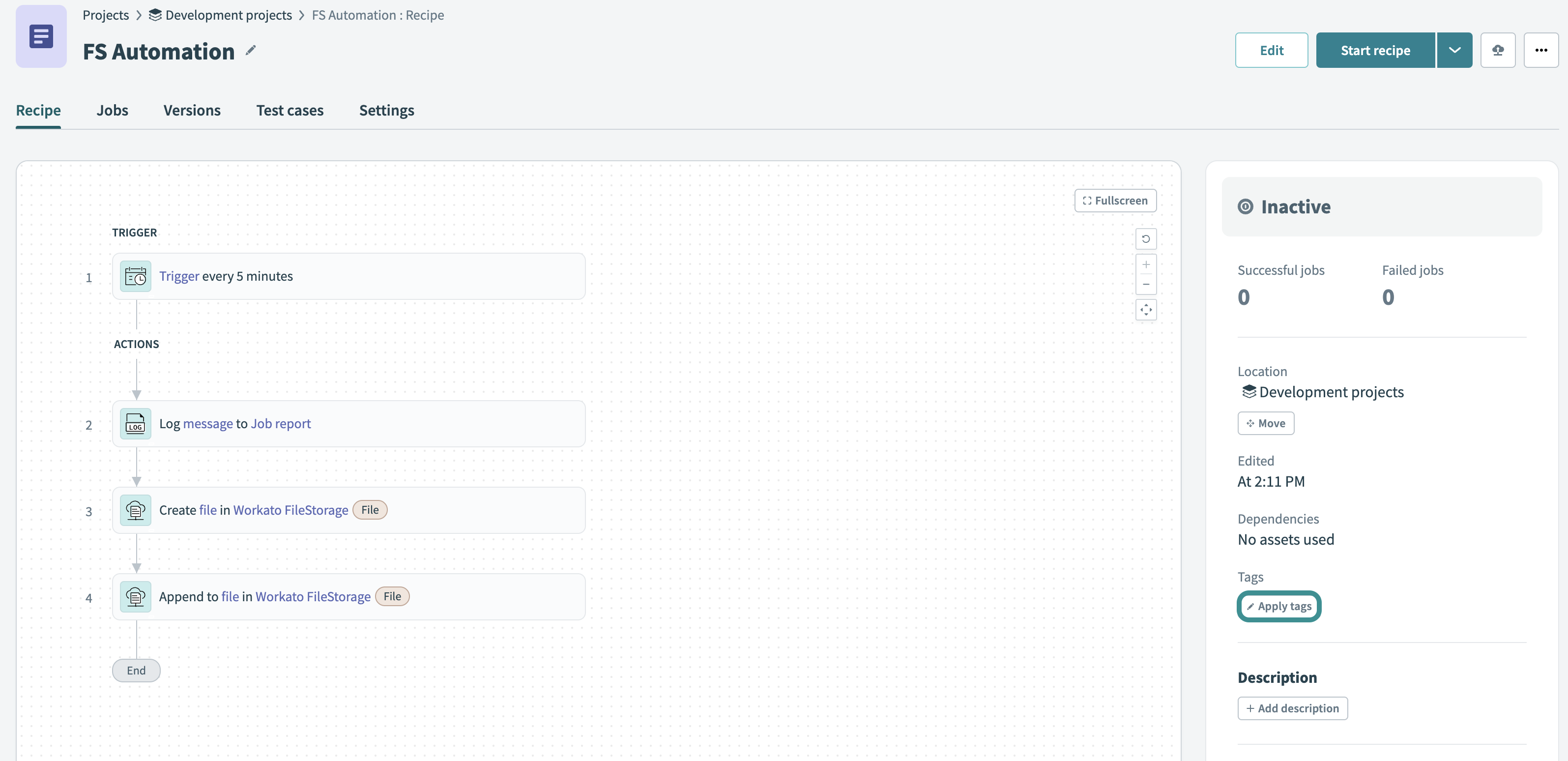Click the Append to file FileStorage icon
Viewport: 1568px width, 761px height.
[135, 597]
